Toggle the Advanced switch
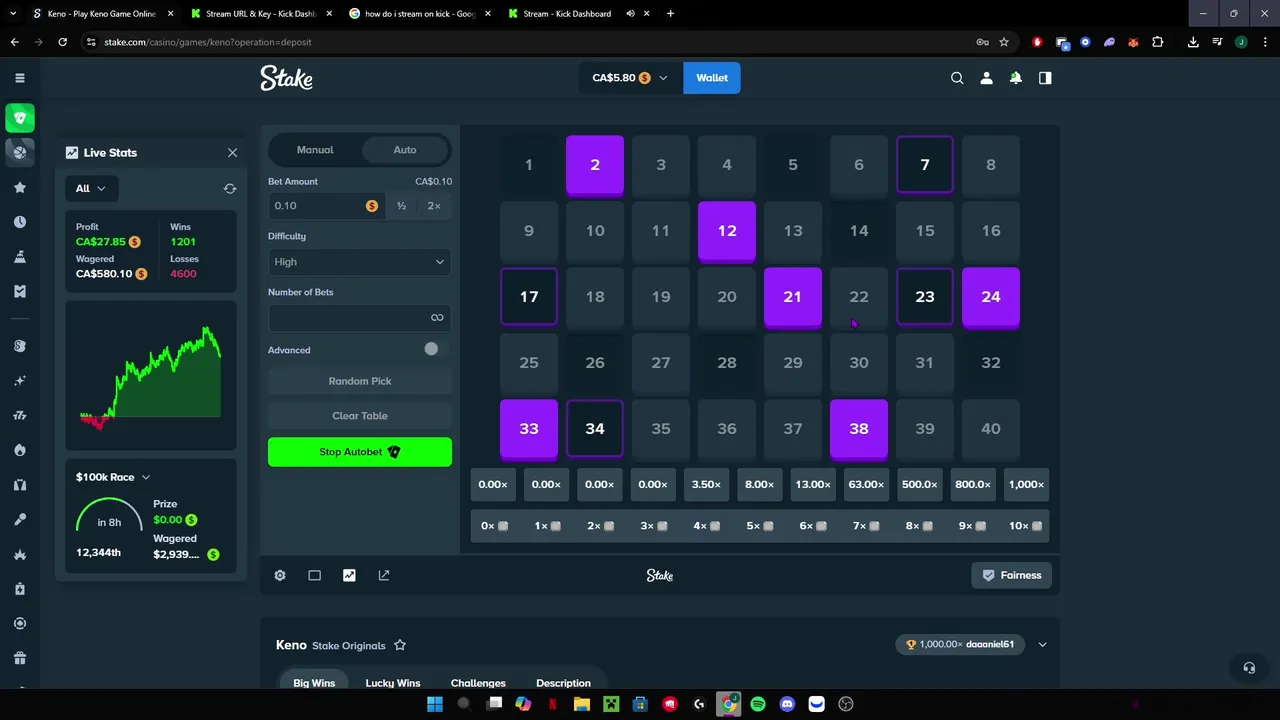The width and height of the screenshot is (1280, 720). 431,349
